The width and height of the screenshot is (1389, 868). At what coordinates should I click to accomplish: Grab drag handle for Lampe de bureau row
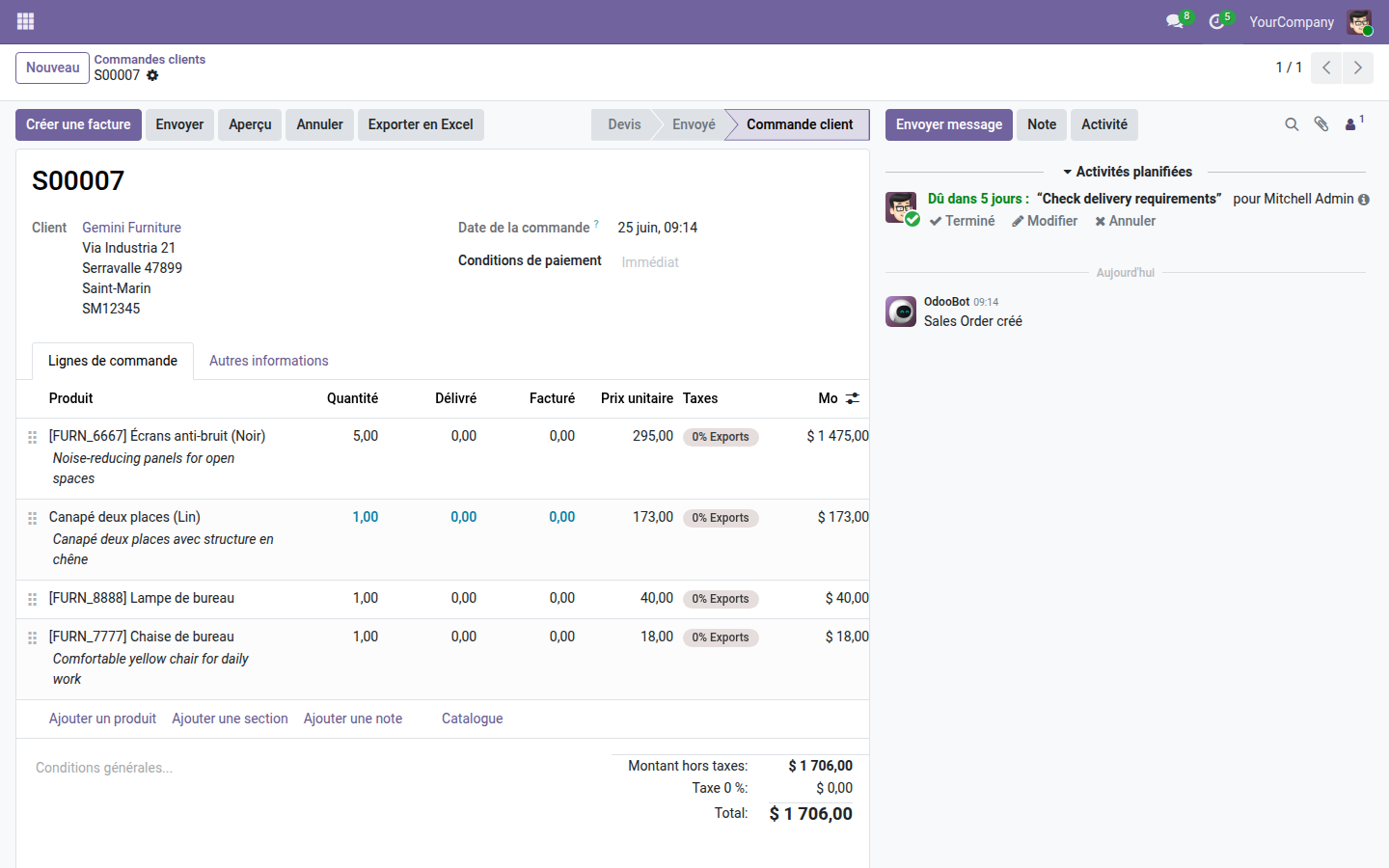(x=32, y=599)
